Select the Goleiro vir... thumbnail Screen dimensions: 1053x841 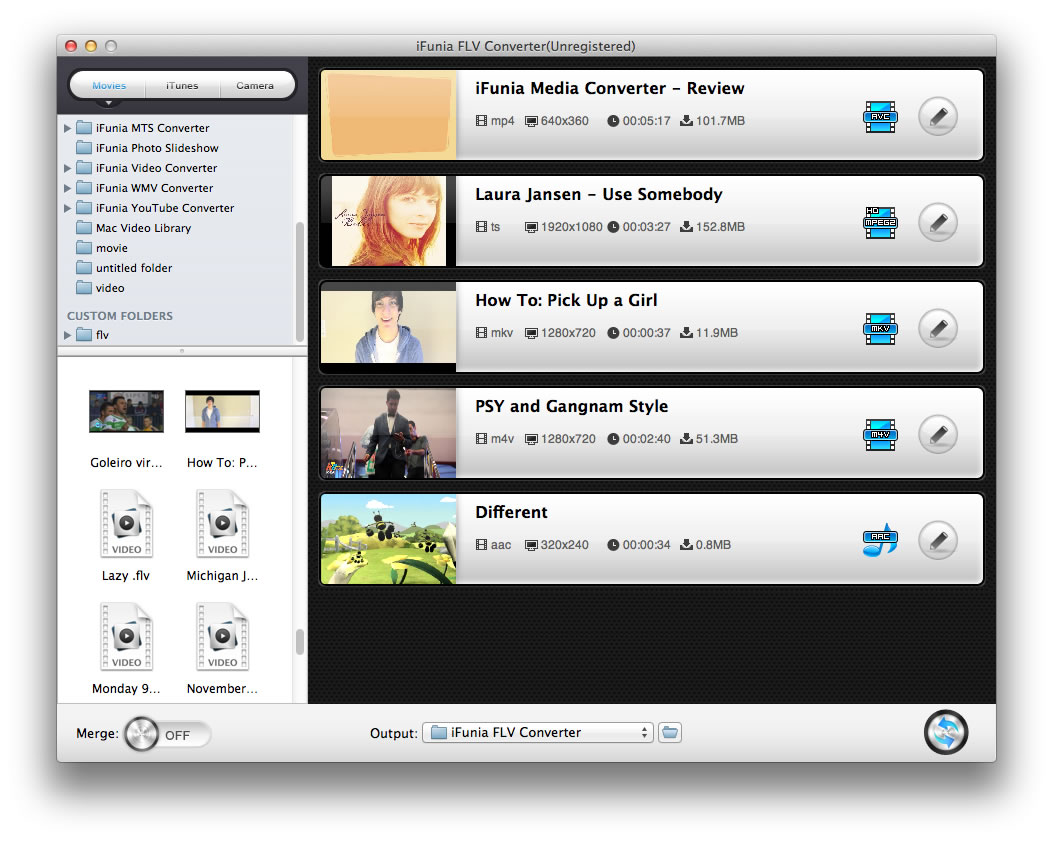tap(126, 411)
